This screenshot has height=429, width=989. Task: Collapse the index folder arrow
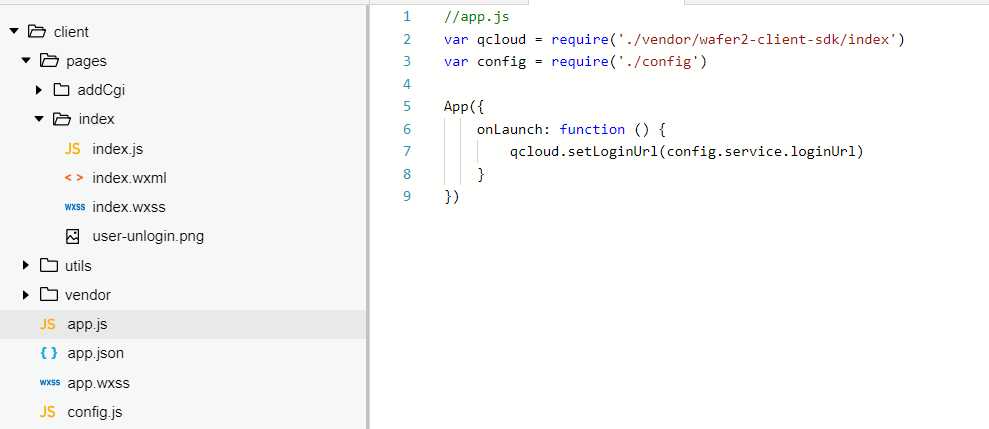(39, 119)
